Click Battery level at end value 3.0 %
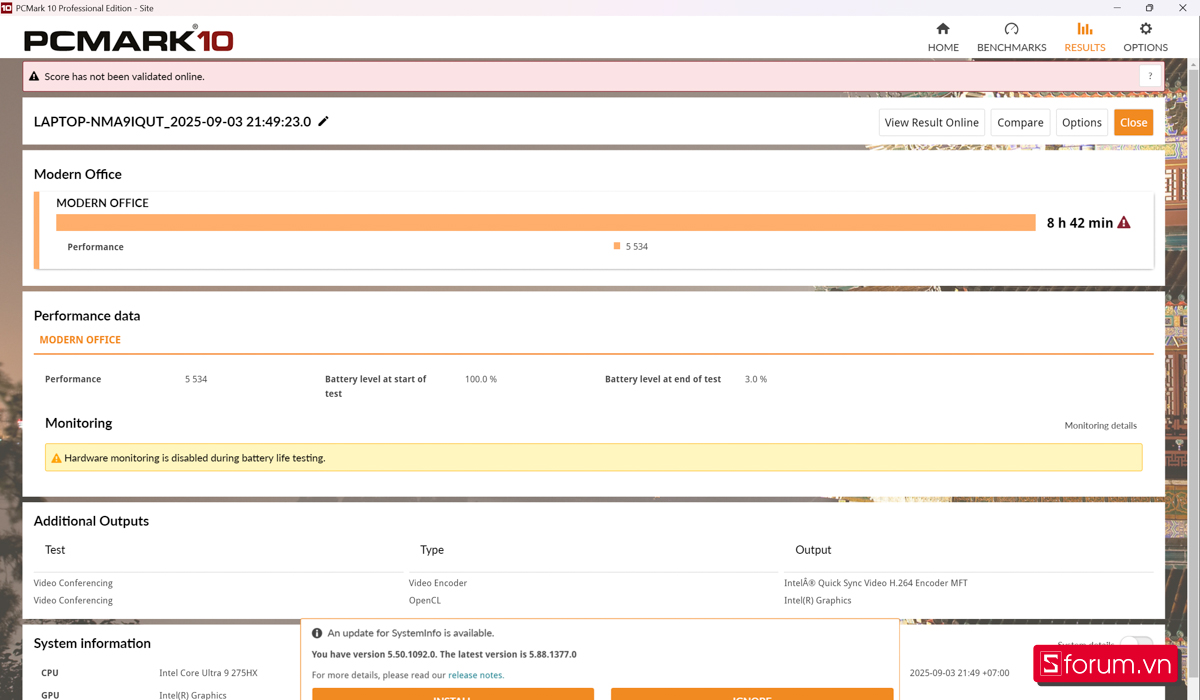This screenshot has height=700, width=1200. pyautogui.click(x=756, y=379)
